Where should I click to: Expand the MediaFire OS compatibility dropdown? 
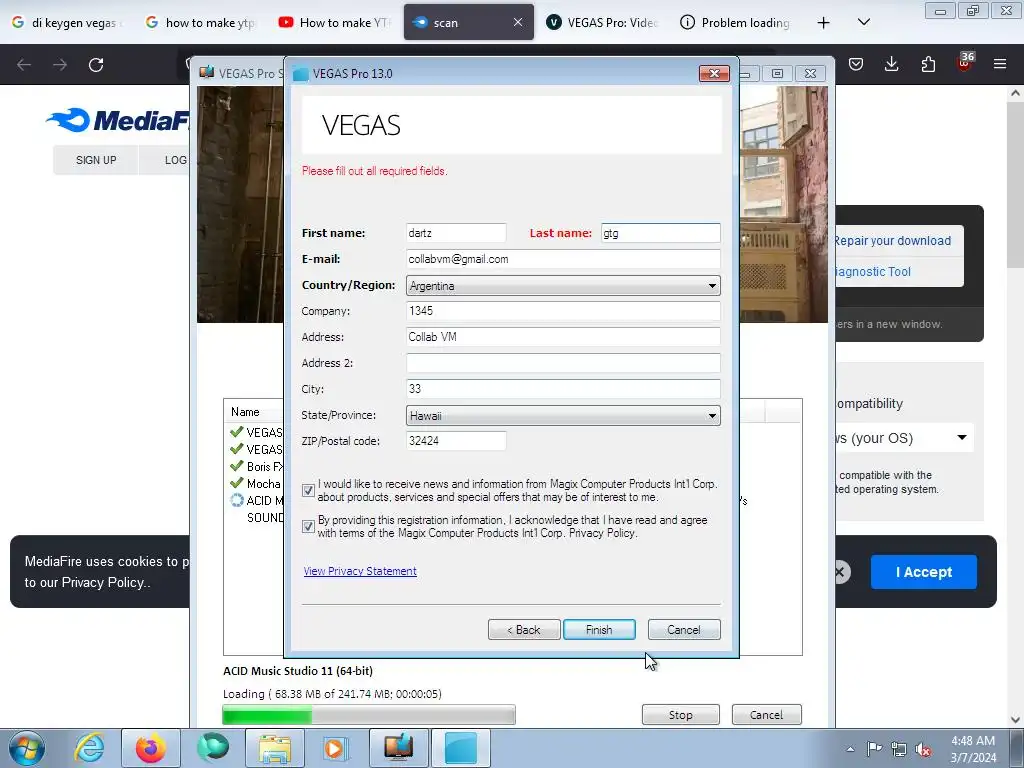[904, 438]
